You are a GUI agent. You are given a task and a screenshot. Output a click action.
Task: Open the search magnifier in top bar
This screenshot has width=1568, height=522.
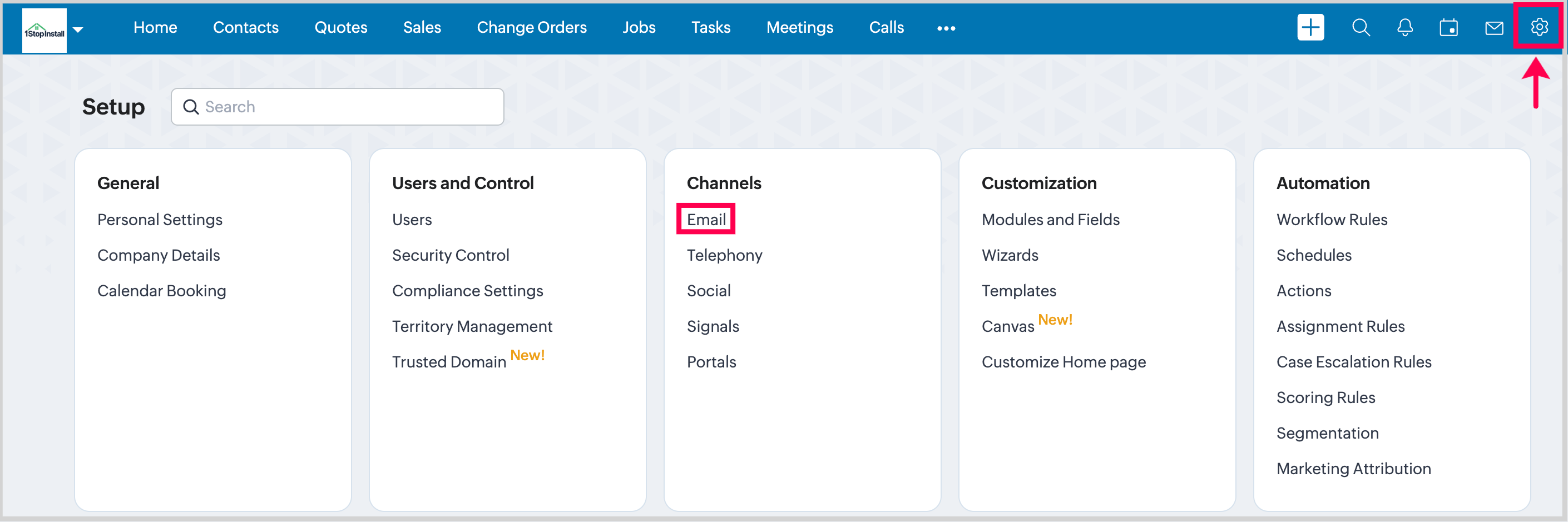pyautogui.click(x=1361, y=27)
